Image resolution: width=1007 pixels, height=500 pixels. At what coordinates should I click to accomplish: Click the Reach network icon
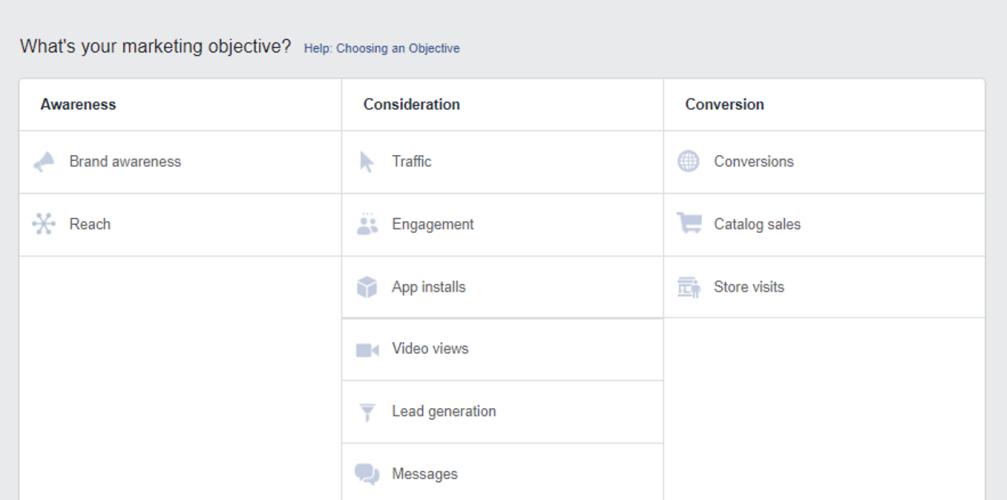[43, 224]
